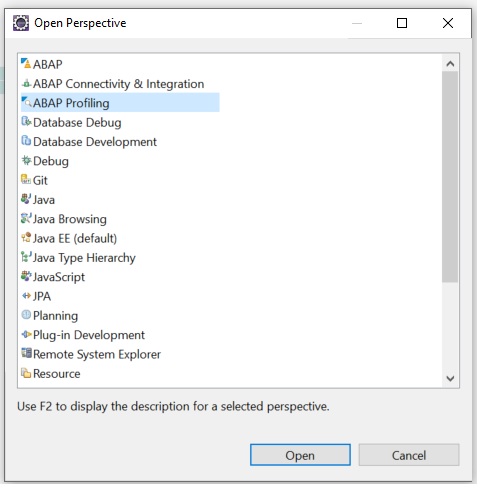Select the Planning clock icon
The image size is (477, 484).
(26, 315)
